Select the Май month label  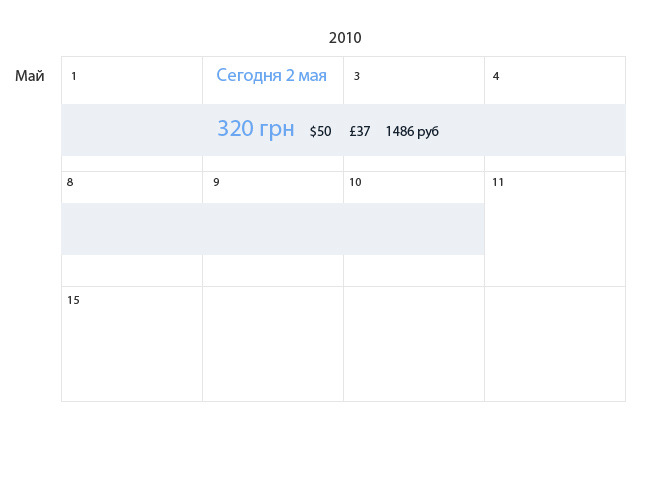coord(30,76)
